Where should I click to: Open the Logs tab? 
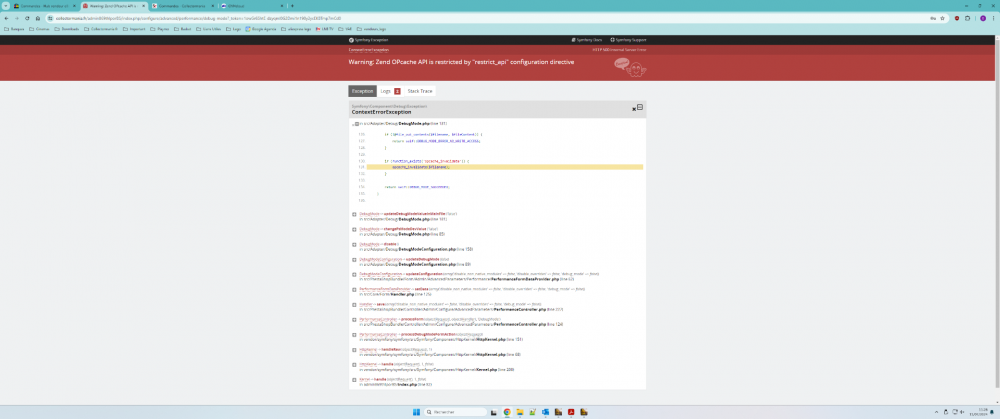pos(390,91)
